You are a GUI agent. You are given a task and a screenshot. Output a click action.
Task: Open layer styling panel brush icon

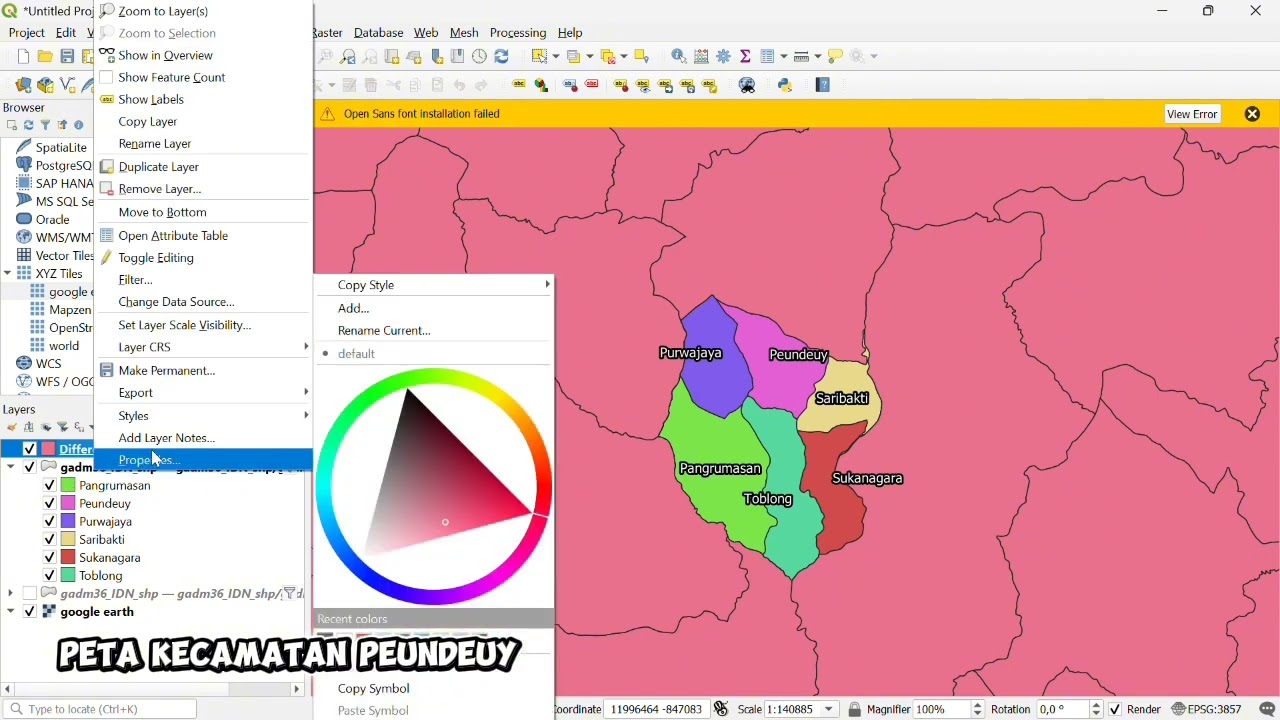12,428
